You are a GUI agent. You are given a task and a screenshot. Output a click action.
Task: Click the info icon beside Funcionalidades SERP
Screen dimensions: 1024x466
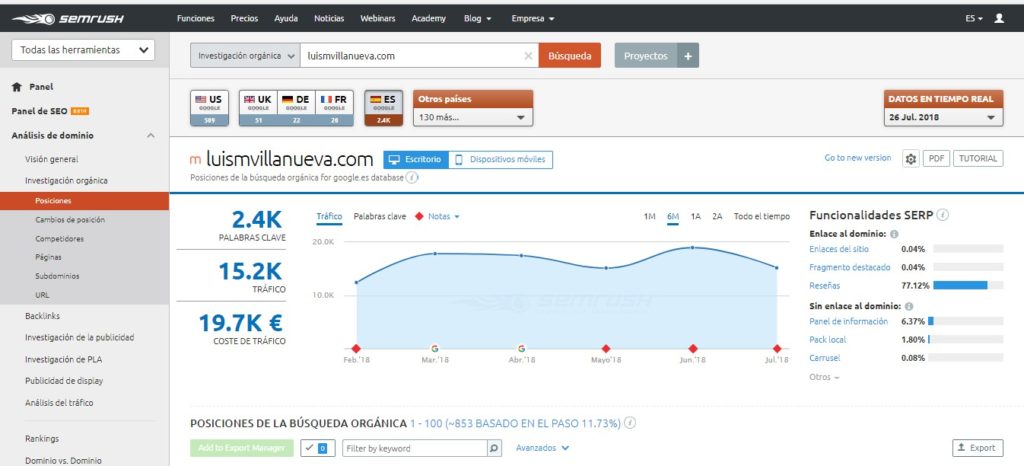pos(943,215)
